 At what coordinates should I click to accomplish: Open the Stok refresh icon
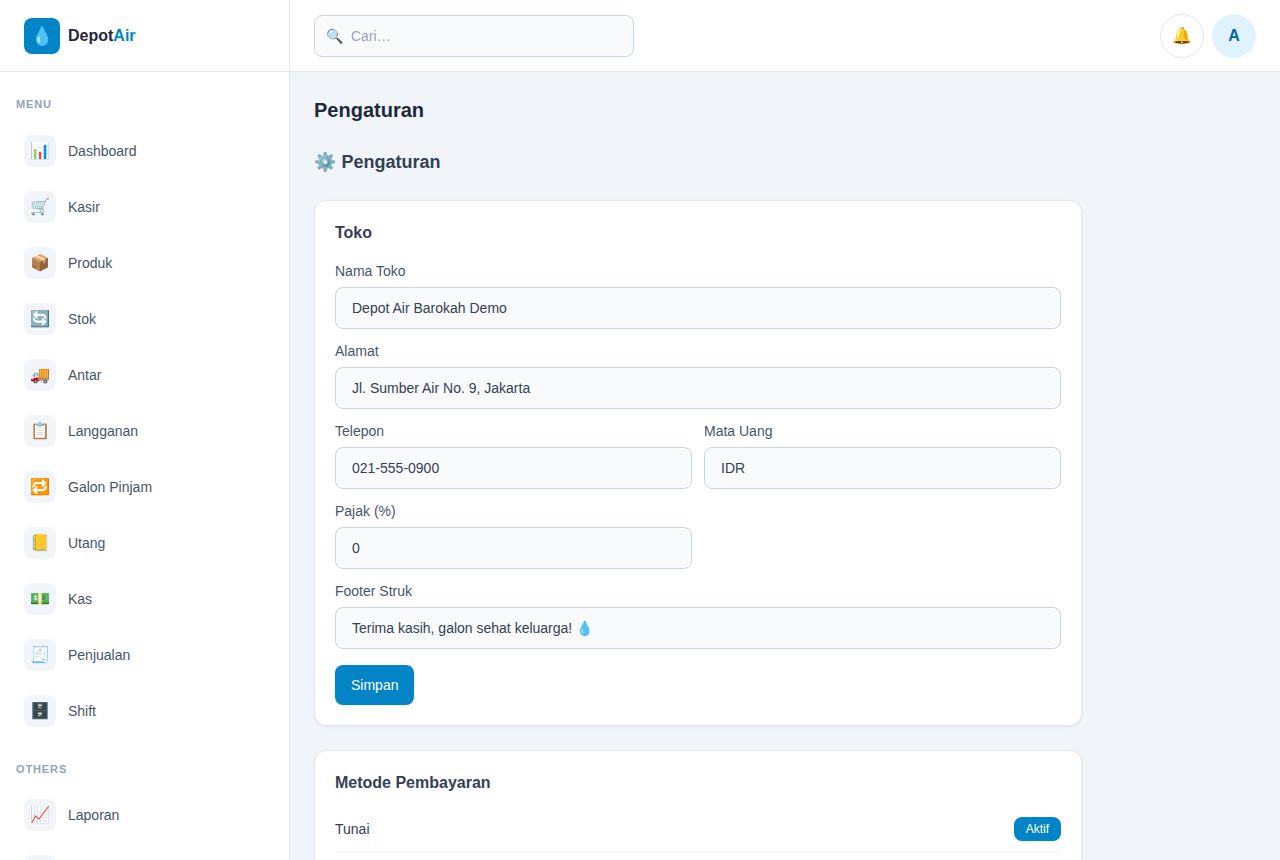(40, 319)
